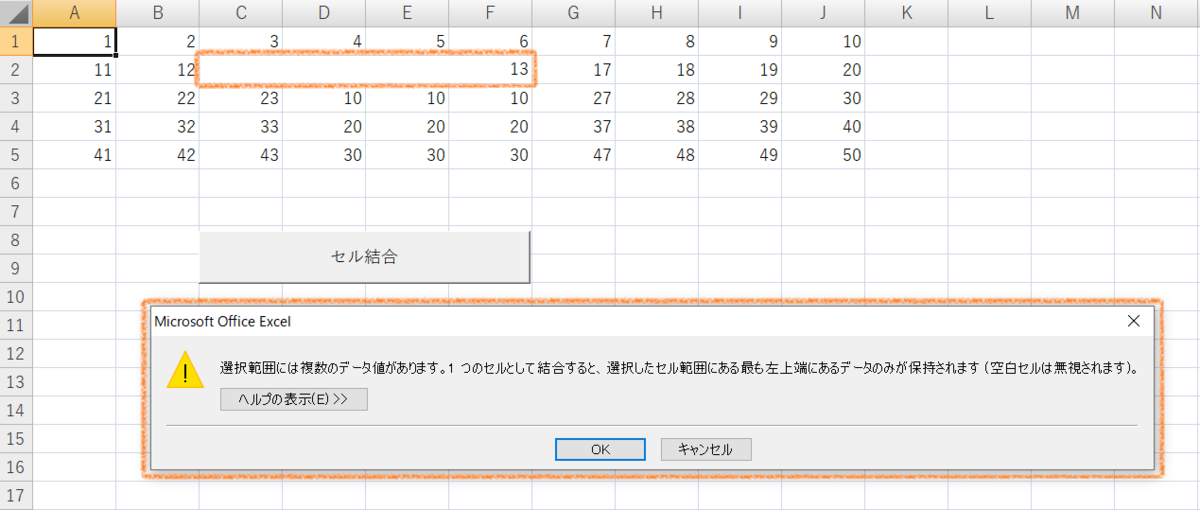Image resolution: width=1200 pixels, height=510 pixels.
Task: Click cell A5 containing 41
Action: 75,155
